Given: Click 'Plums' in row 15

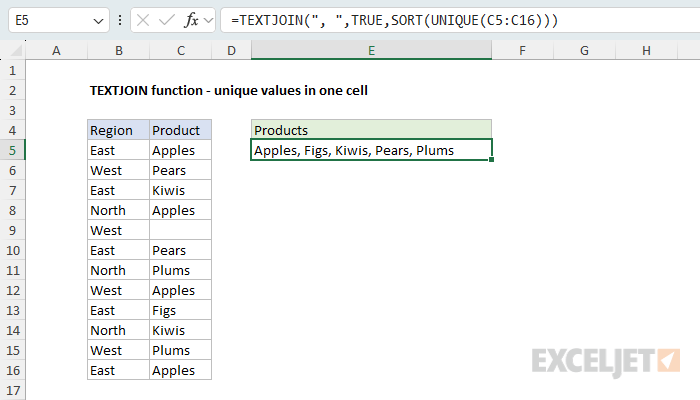Looking at the screenshot, I should 180,350.
